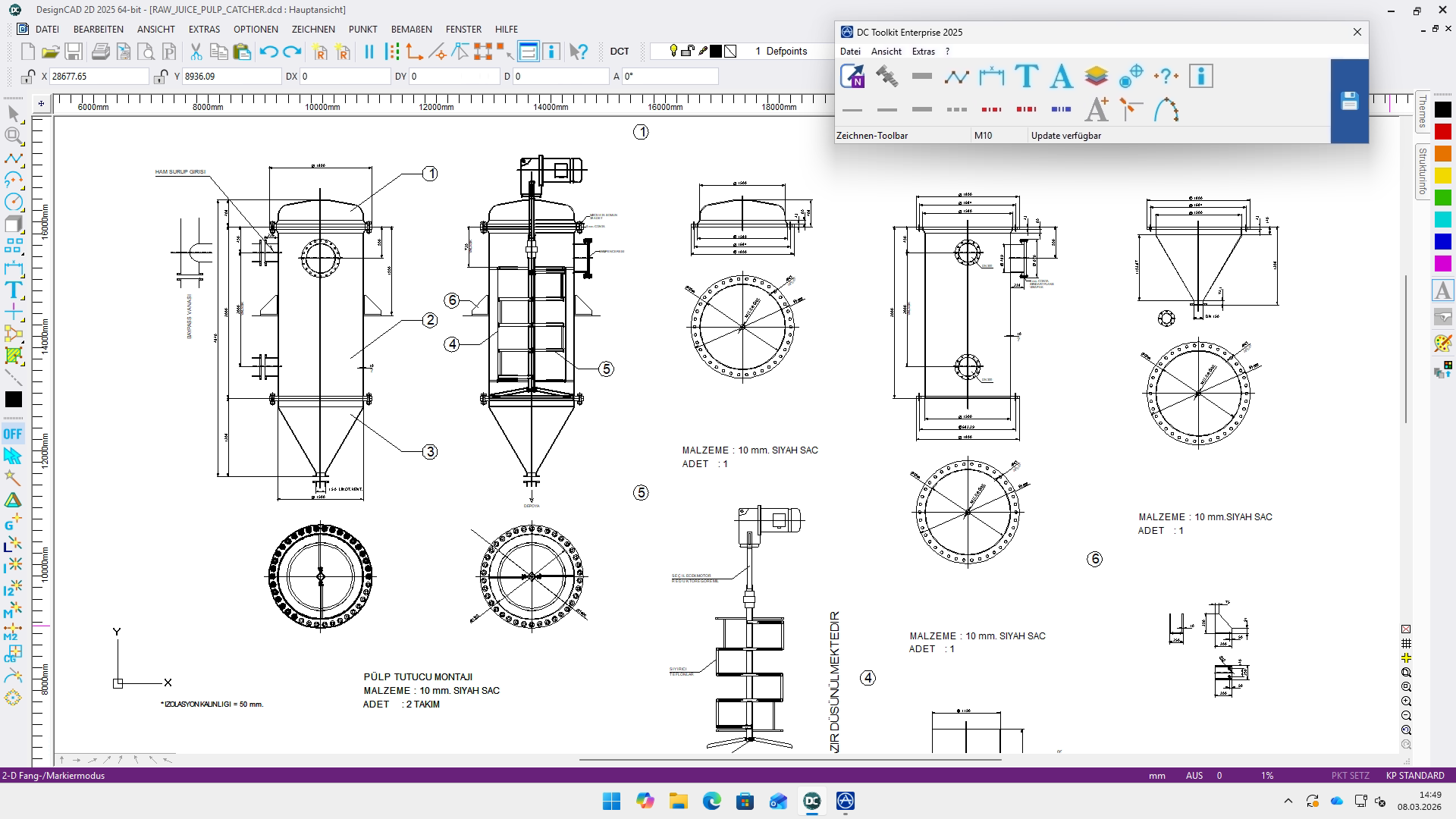This screenshot has height=819, width=1456.
Task: Open Extras menu in DC Toolkit window
Action: point(923,52)
